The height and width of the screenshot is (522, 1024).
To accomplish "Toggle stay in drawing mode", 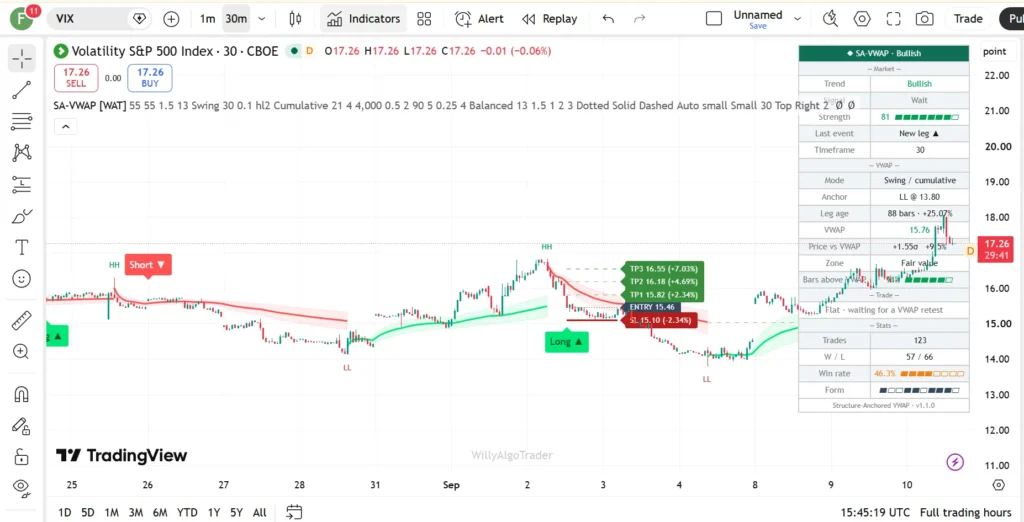I will 22,425.
